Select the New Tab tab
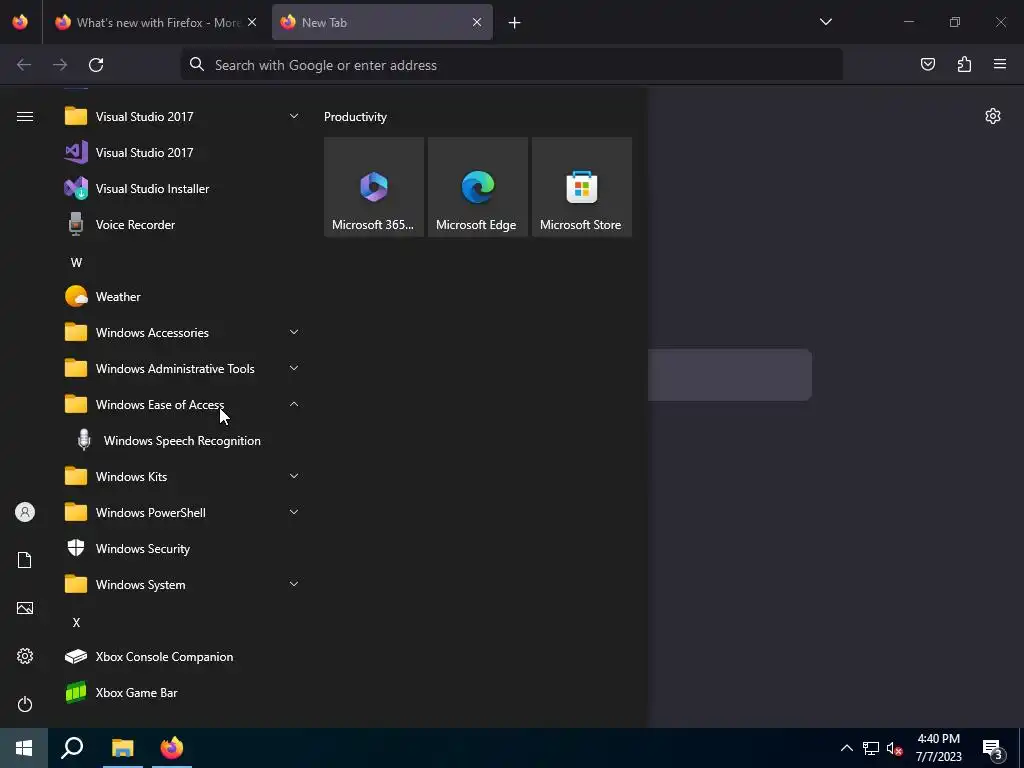Screen dimensions: 1024x768 point(382,22)
